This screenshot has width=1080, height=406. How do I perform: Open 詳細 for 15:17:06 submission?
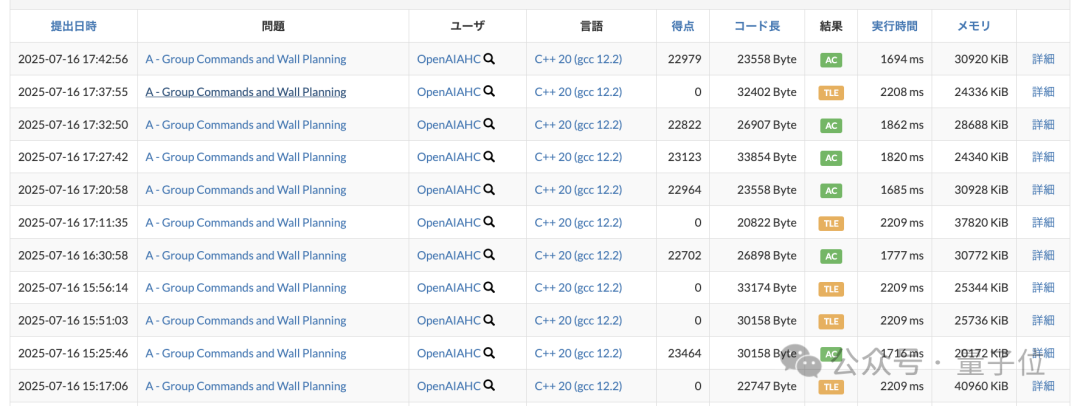coord(1043,386)
